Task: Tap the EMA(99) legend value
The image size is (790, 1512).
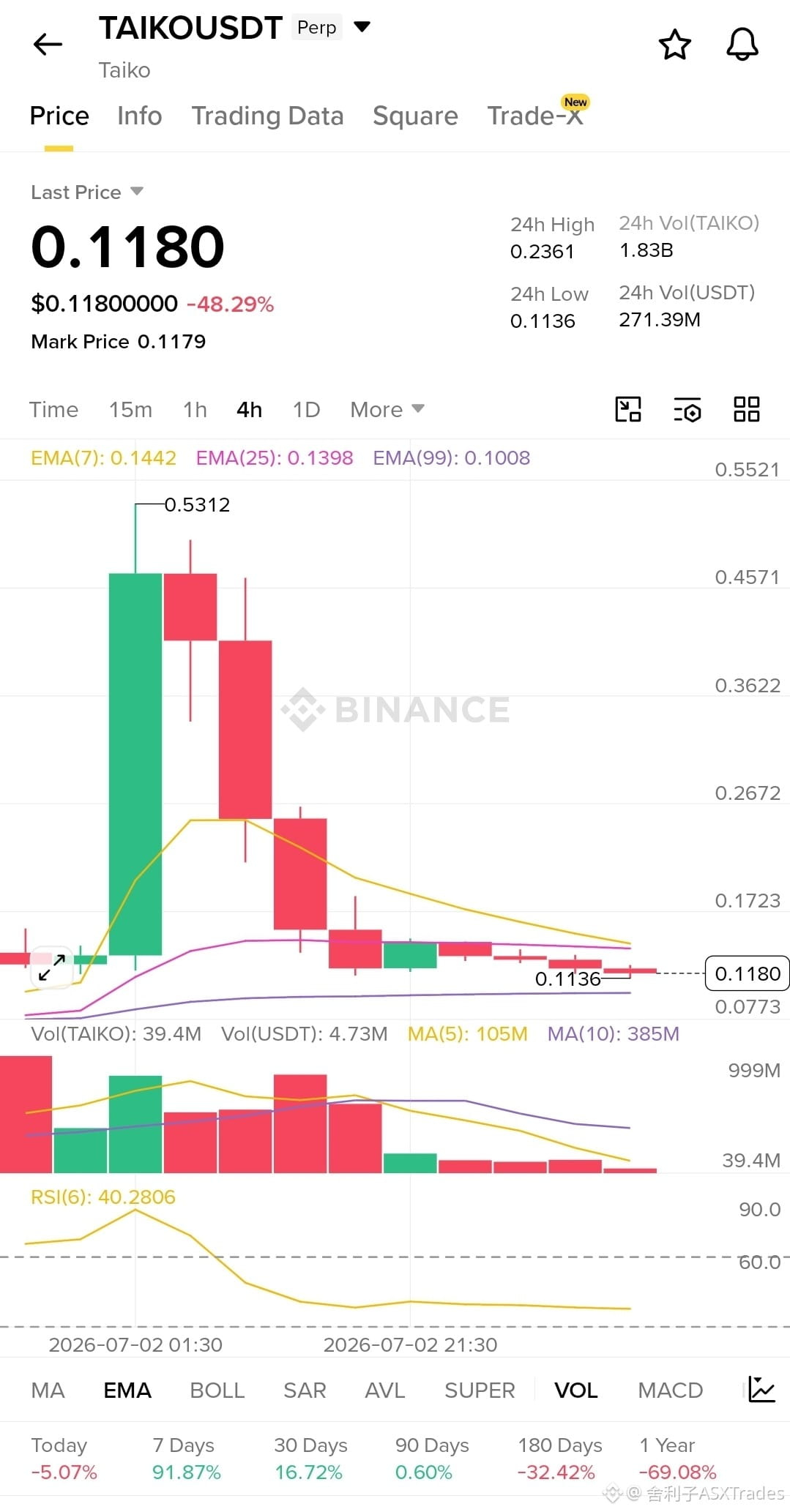Action: 451,458
